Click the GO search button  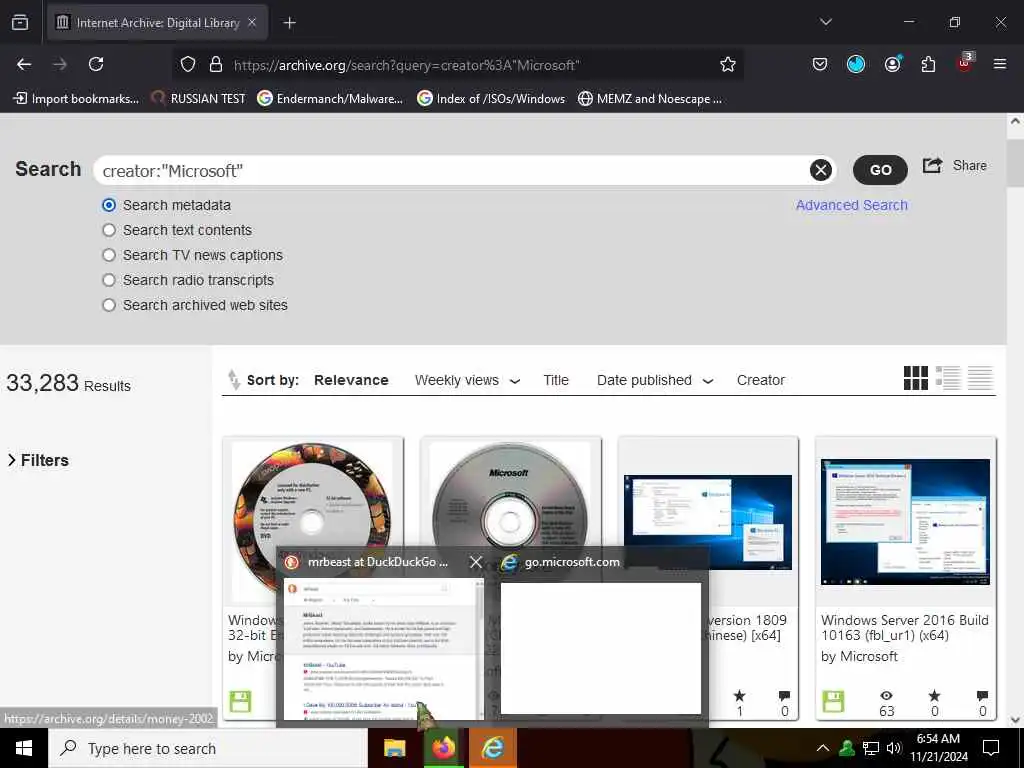click(880, 170)
